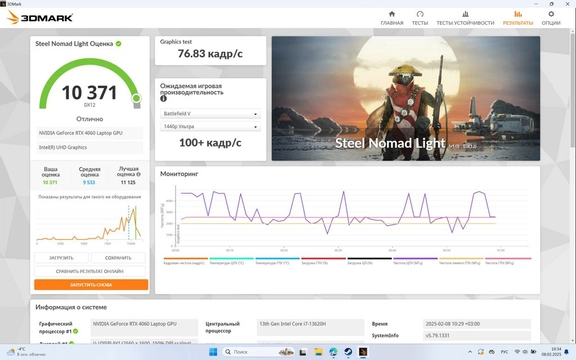This screenshot has height=360, width=576.
Task: Click the info icon under expected game performance
Action: (x=163, y=98)
